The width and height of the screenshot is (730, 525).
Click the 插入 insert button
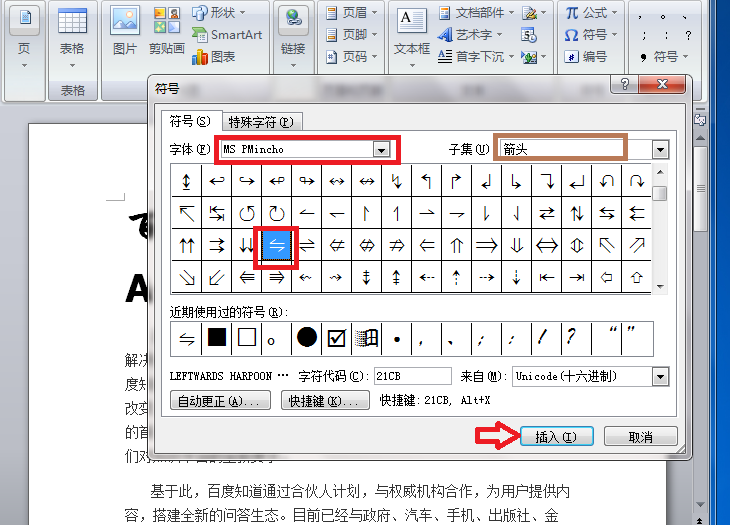[x=556, y=437]
